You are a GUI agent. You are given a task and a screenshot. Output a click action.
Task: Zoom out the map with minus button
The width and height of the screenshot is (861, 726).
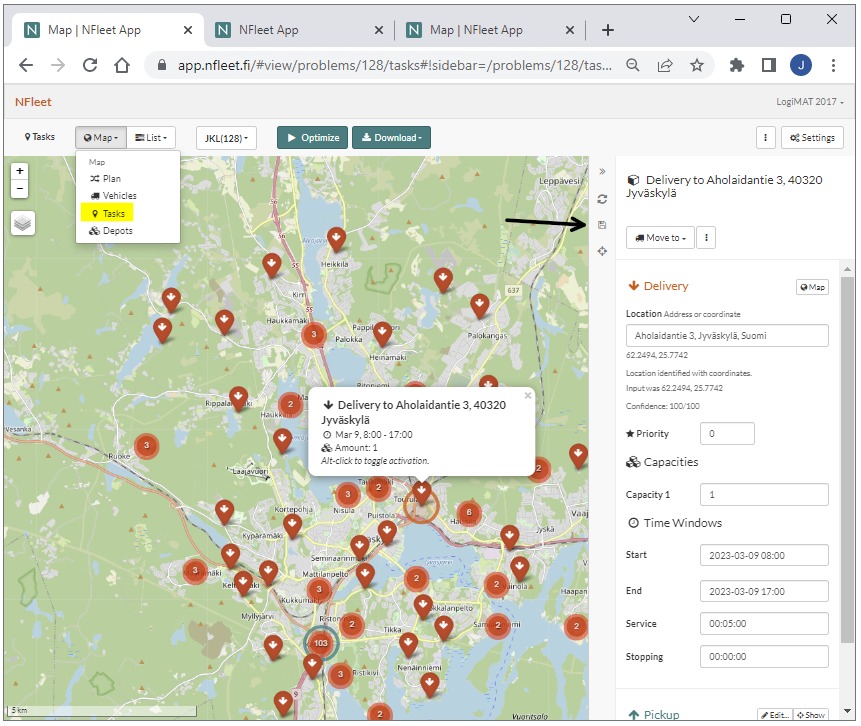click(20, 189)
